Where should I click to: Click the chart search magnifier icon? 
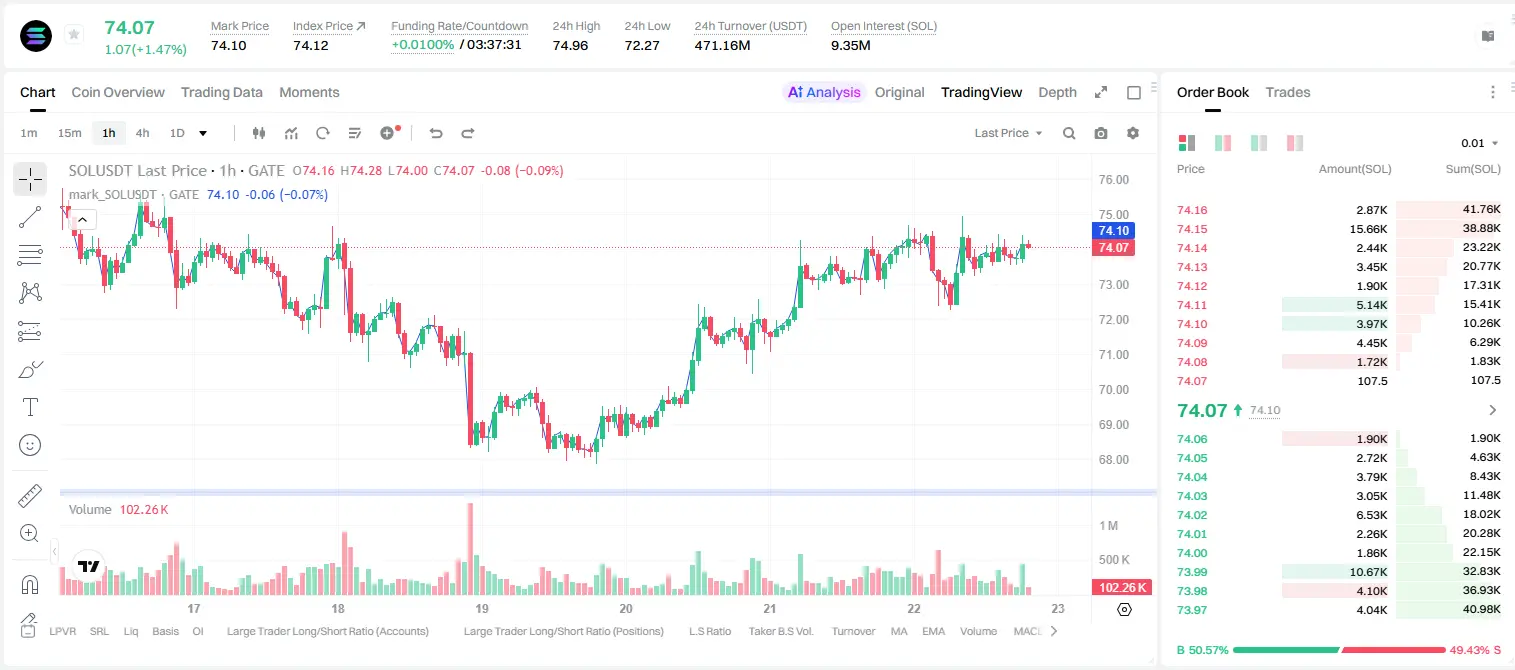(x=1069, y=133)
